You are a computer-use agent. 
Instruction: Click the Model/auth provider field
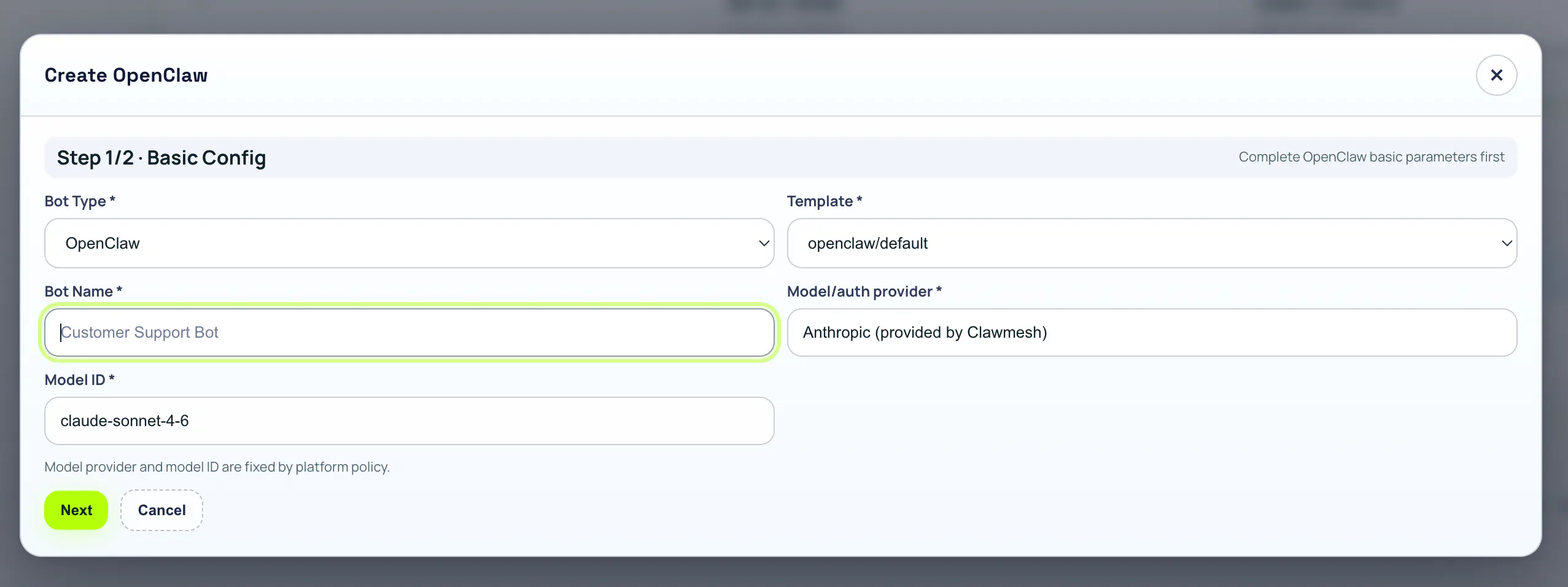(x=1152, y=332)
